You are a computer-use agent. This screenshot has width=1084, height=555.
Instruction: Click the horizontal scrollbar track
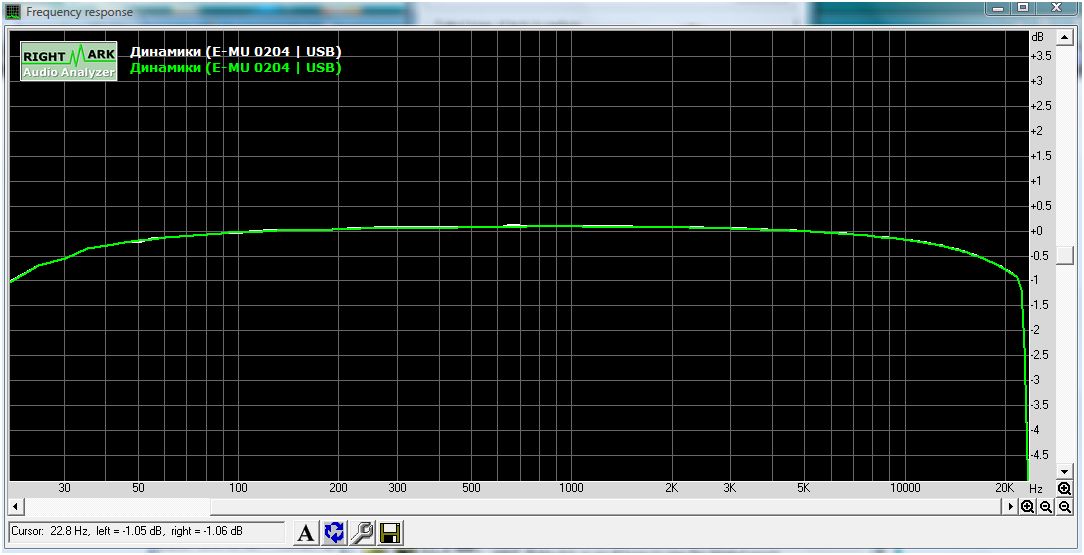600,507
